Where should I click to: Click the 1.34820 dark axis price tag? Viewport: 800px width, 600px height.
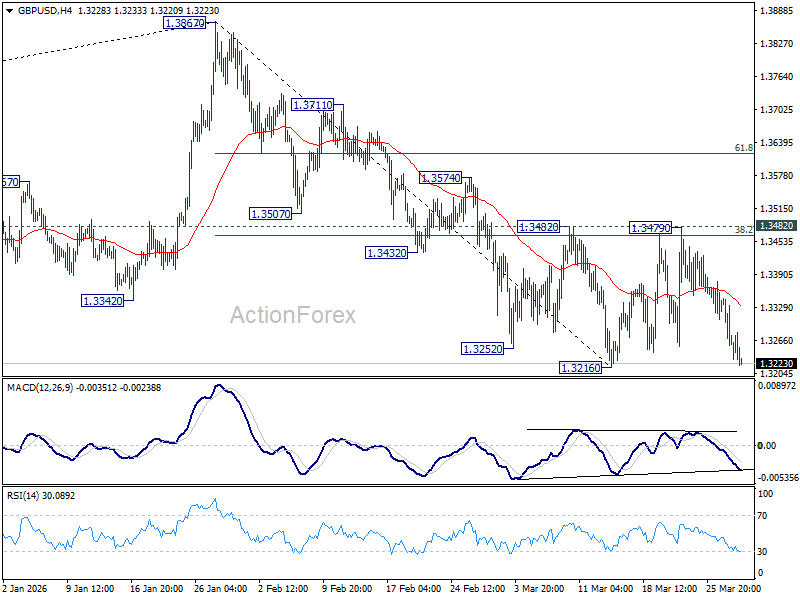point(776,226)
